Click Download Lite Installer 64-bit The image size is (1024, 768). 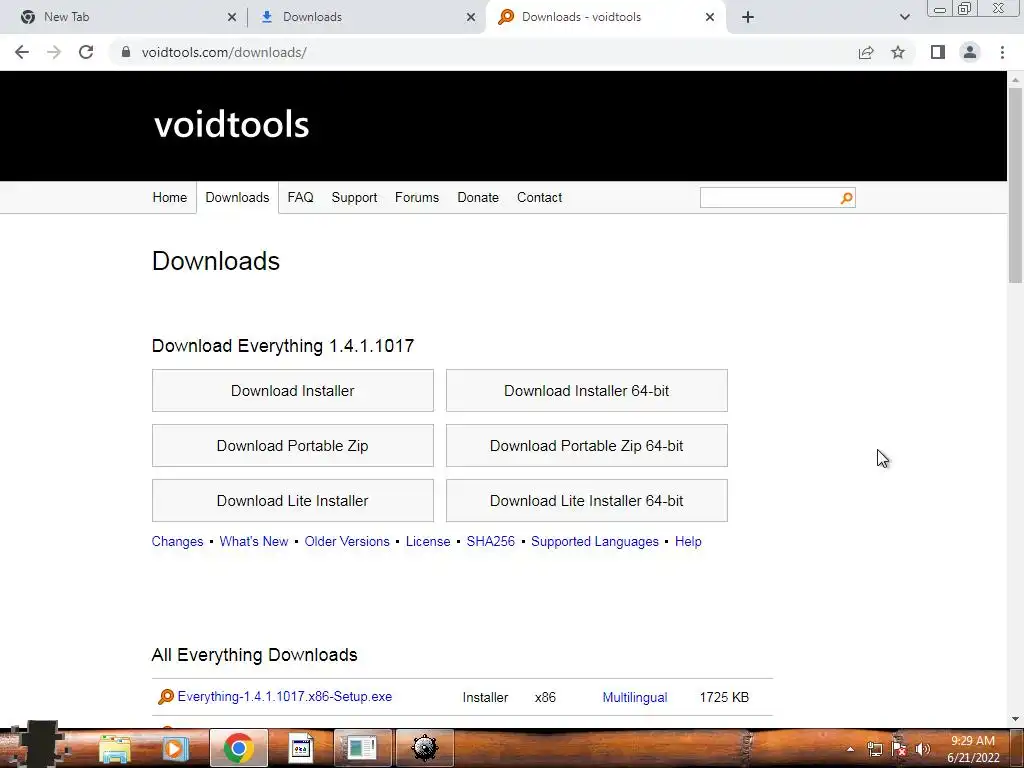[586, 501]
